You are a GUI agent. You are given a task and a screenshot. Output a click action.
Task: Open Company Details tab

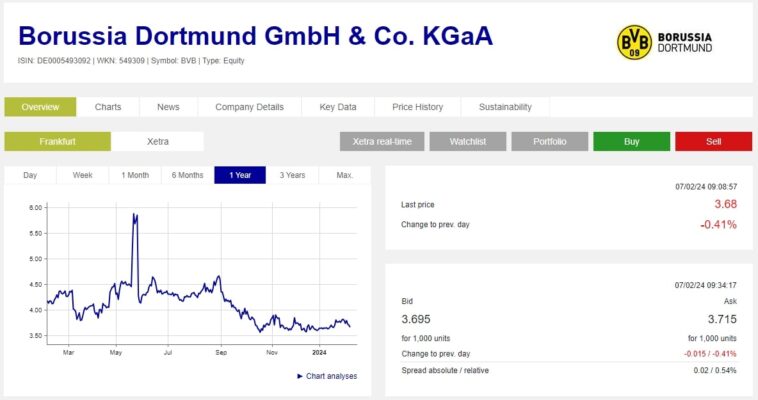tap(249, 107)
